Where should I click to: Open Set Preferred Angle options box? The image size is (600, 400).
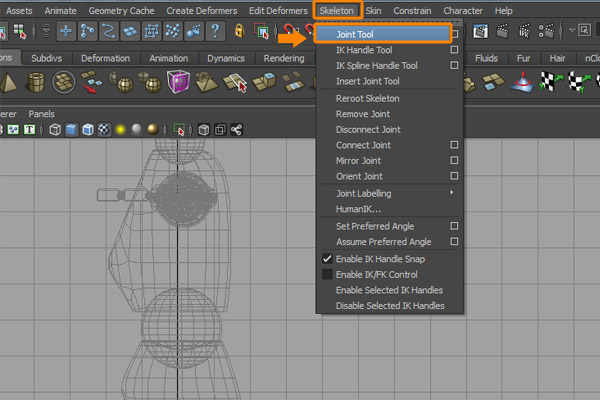tap(454, 226)
